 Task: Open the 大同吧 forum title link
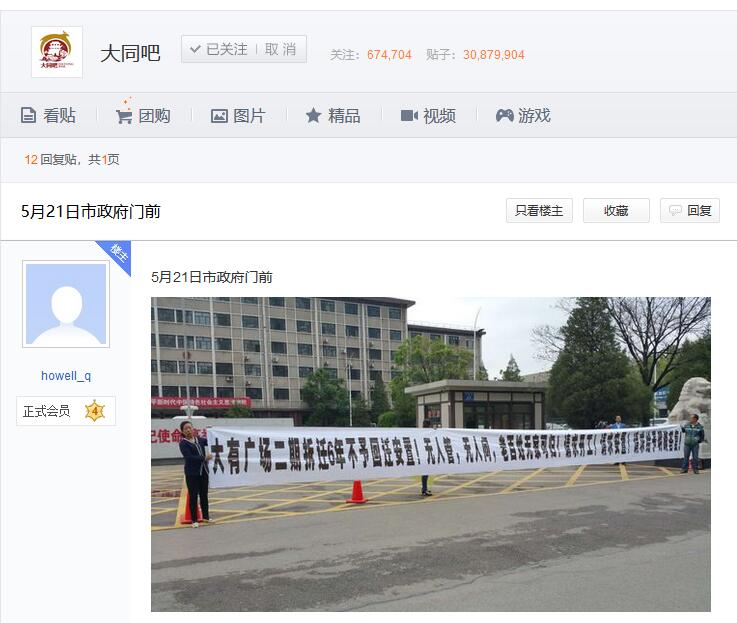130,53
